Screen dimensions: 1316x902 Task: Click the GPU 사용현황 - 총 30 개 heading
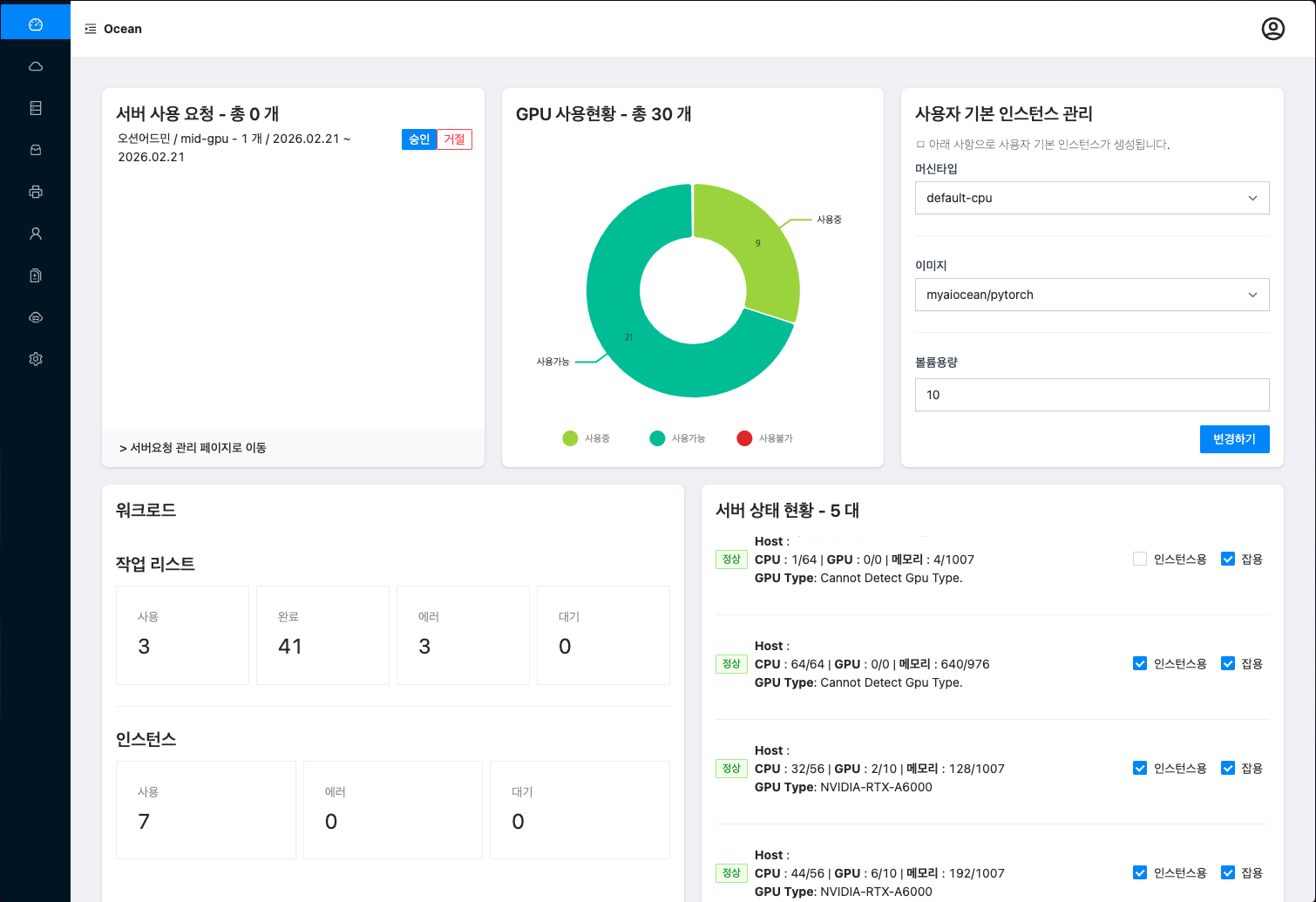604,113
